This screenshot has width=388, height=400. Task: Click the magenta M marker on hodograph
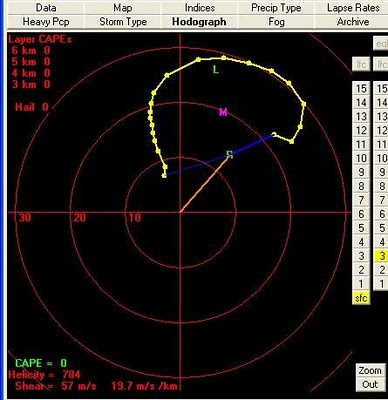(223, 112)
